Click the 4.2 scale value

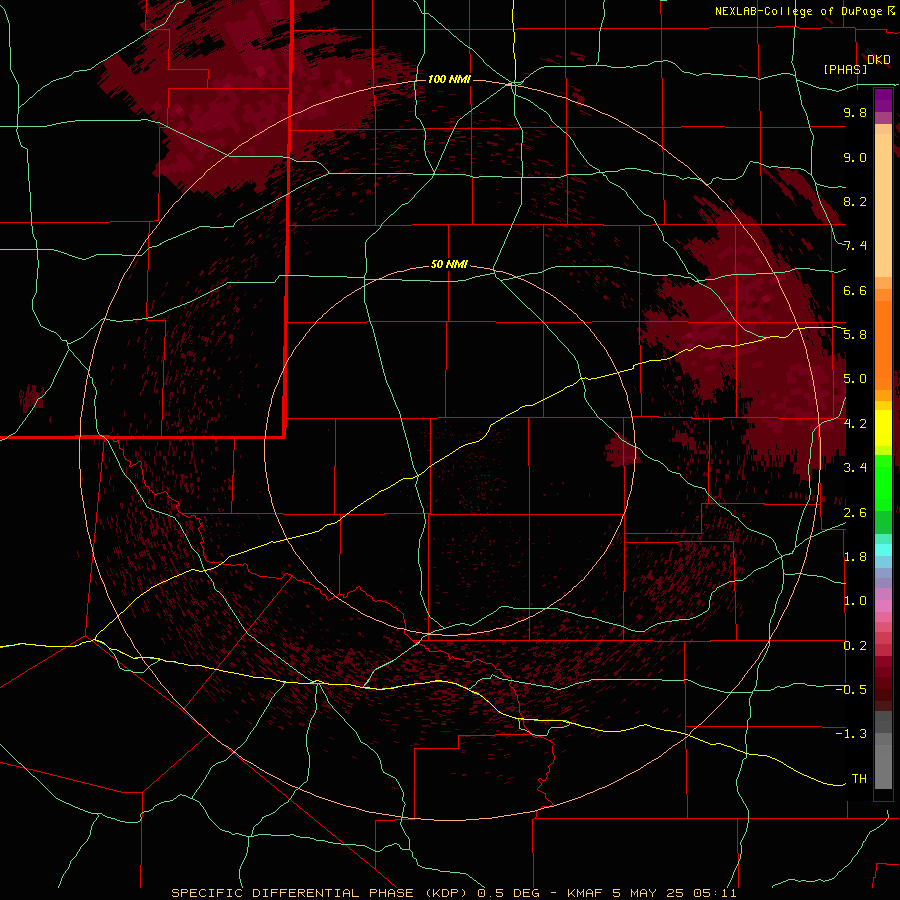tap(855, 424)
